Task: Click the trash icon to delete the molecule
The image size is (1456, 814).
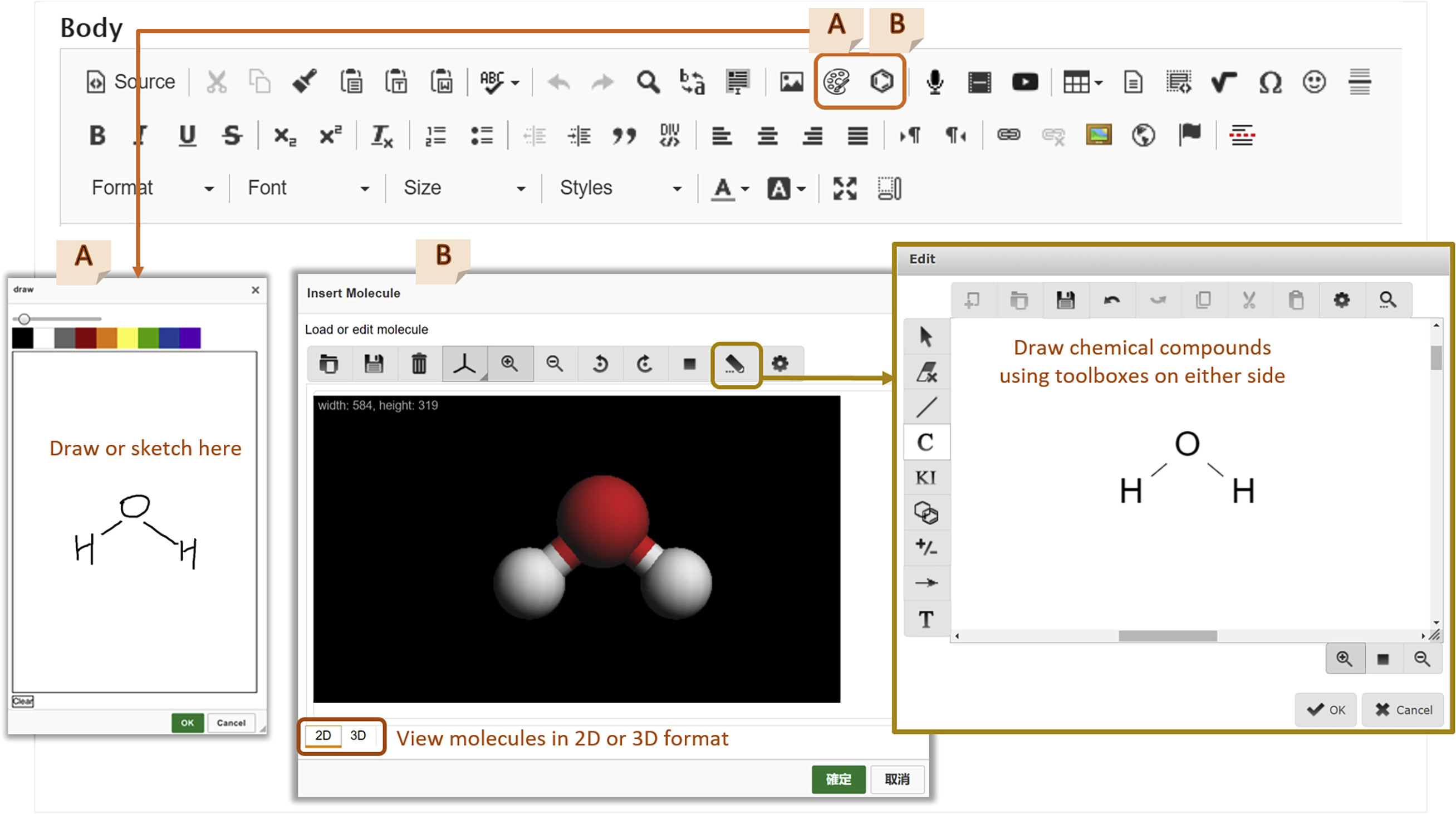Action: coord(419,364)
